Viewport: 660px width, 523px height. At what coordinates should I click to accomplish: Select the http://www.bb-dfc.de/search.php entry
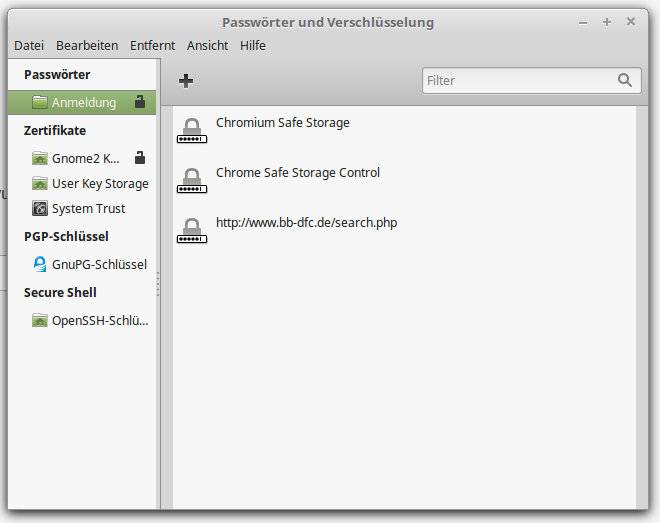click(306, 223)
